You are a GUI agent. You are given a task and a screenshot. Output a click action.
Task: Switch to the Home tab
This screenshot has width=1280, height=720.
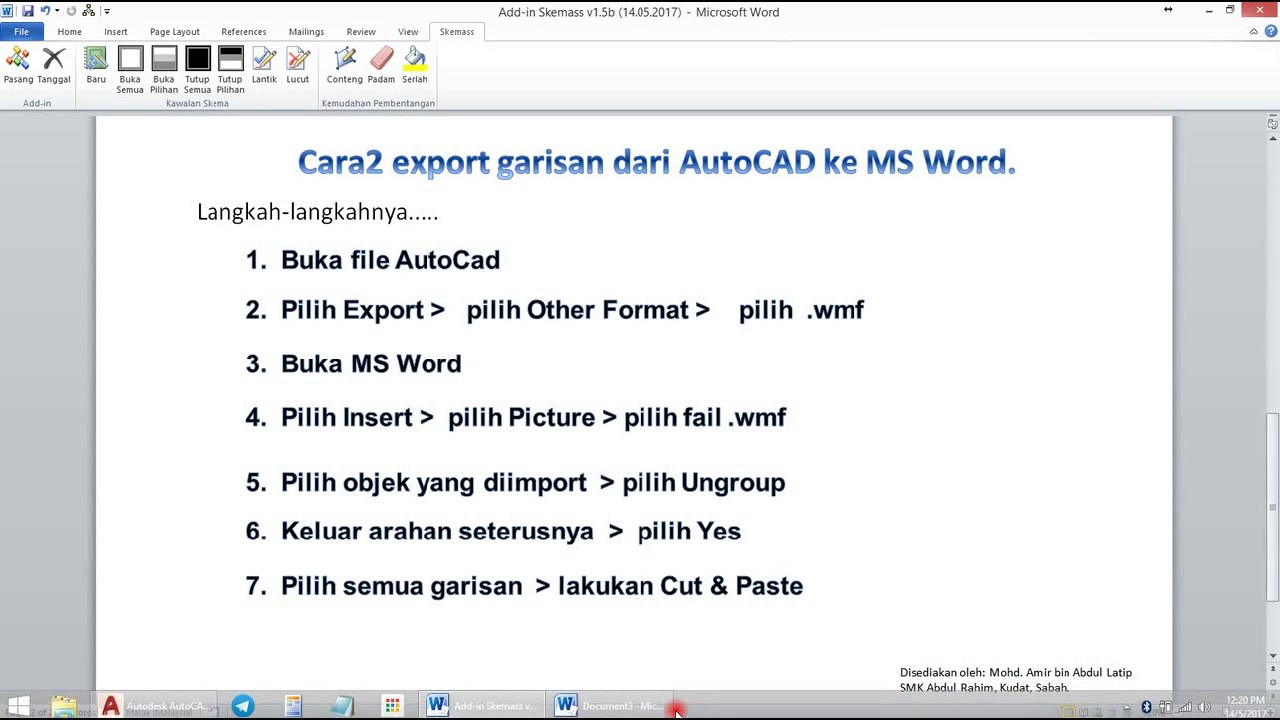(69, 32)
